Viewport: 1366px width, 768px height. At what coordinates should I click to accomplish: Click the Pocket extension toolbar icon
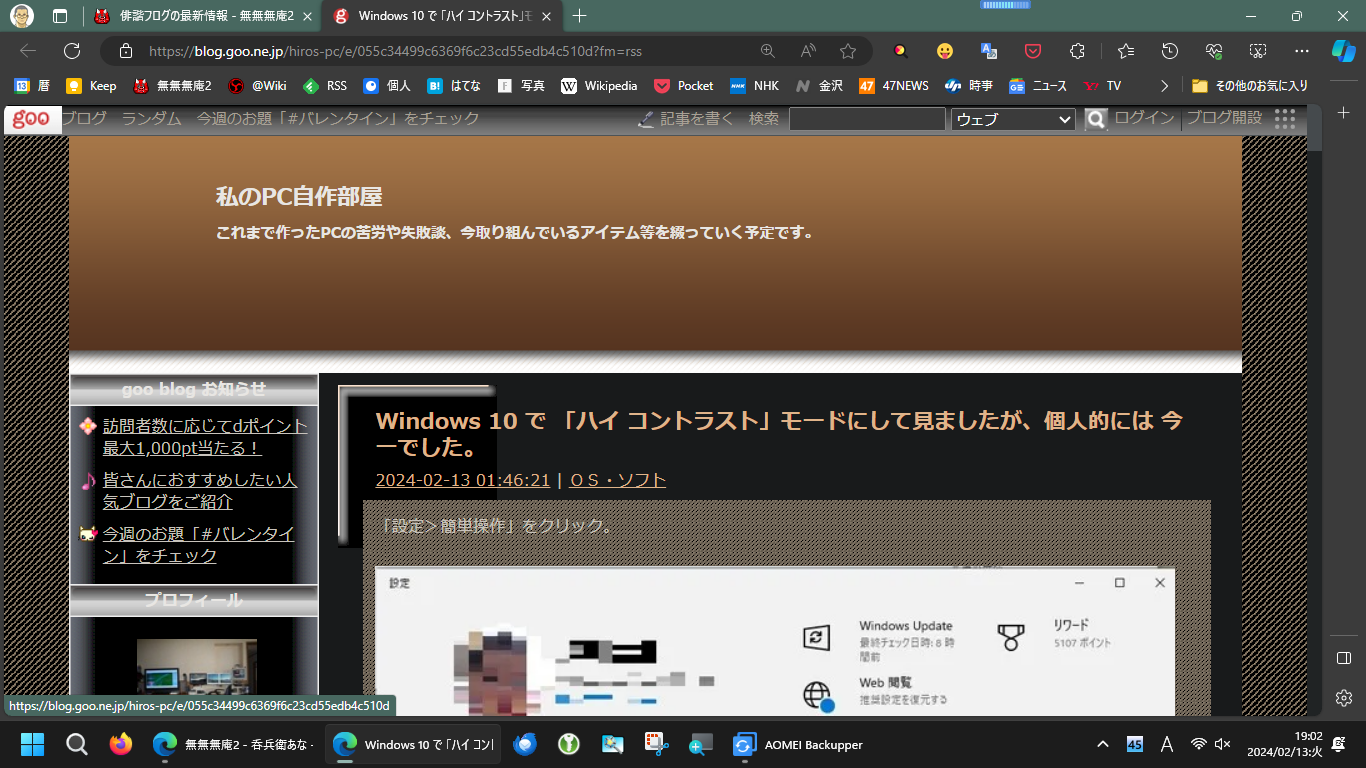1034,51
